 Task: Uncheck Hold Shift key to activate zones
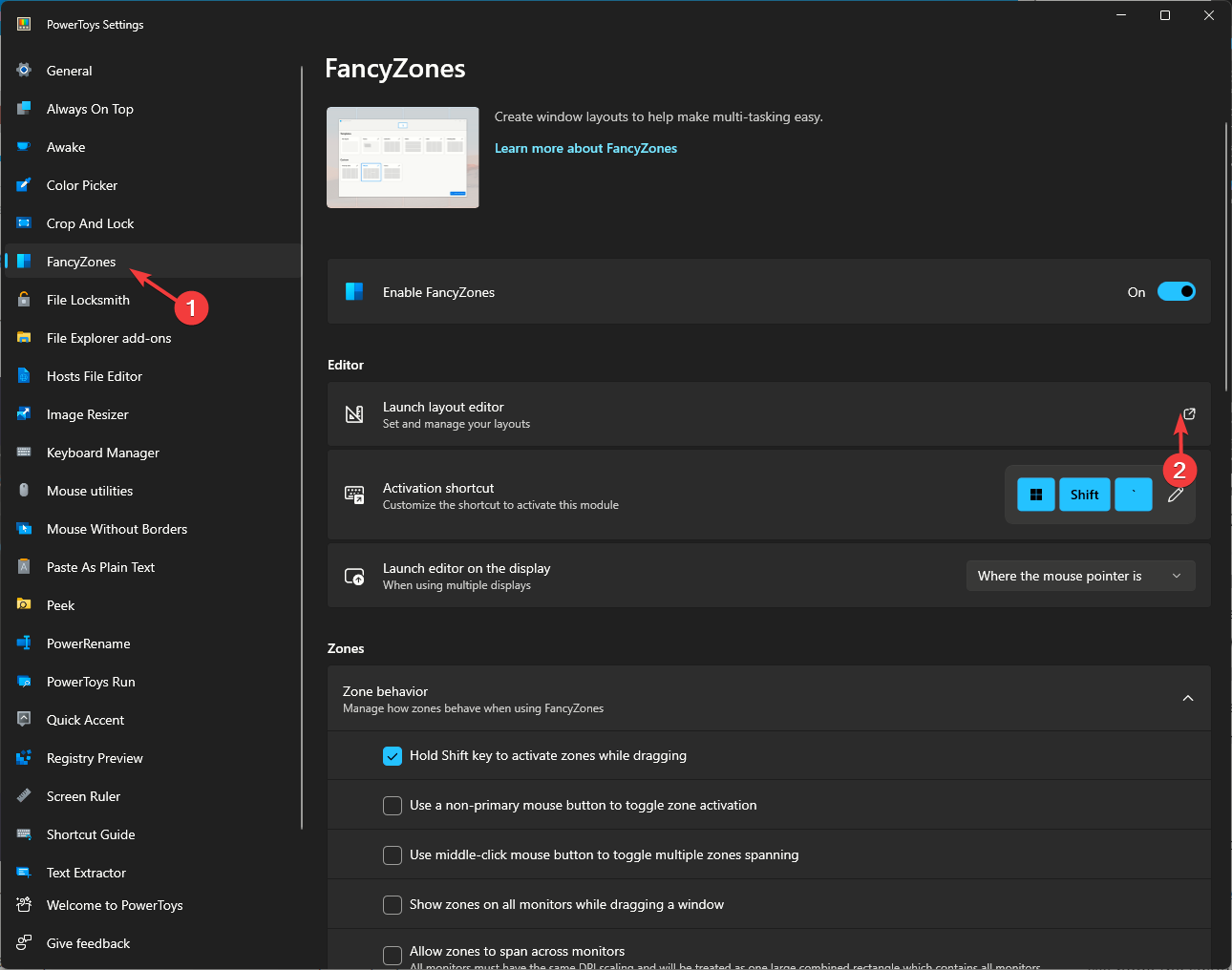point(393,756)
